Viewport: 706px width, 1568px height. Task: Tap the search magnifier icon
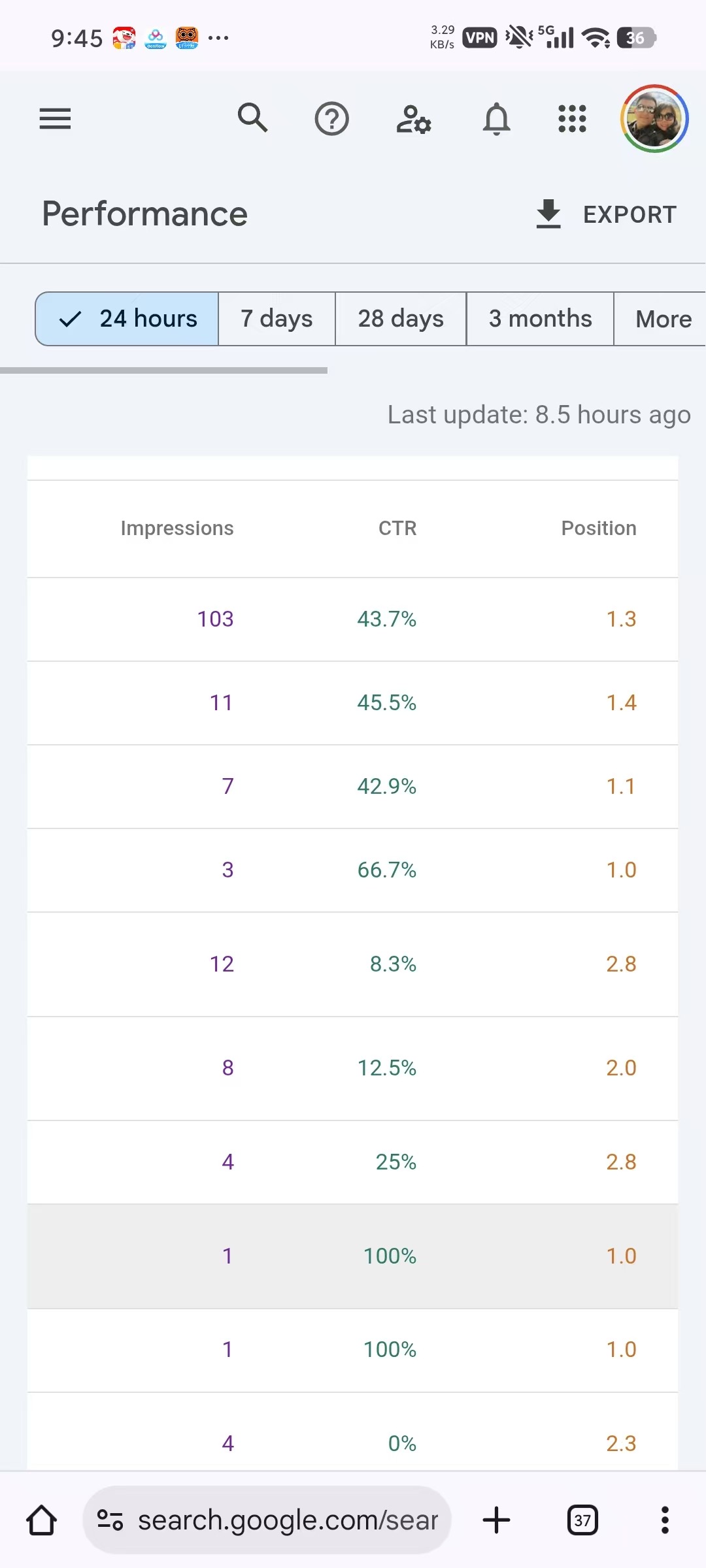(x=252, y=118)
